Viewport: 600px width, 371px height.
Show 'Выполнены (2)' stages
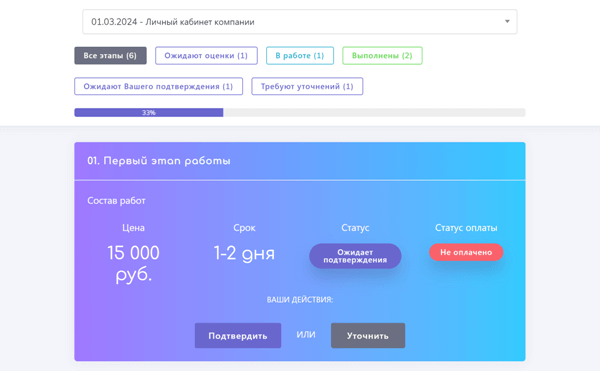click(382, 55)
